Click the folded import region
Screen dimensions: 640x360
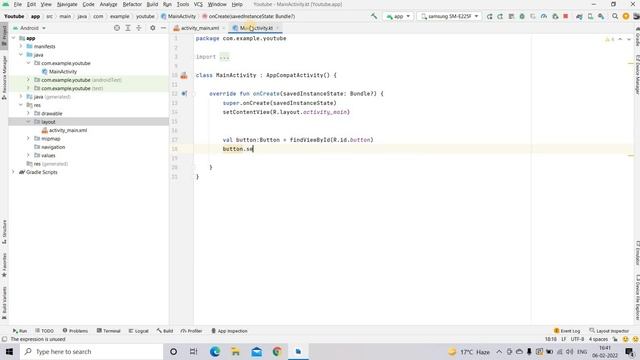tap(224, 57)
